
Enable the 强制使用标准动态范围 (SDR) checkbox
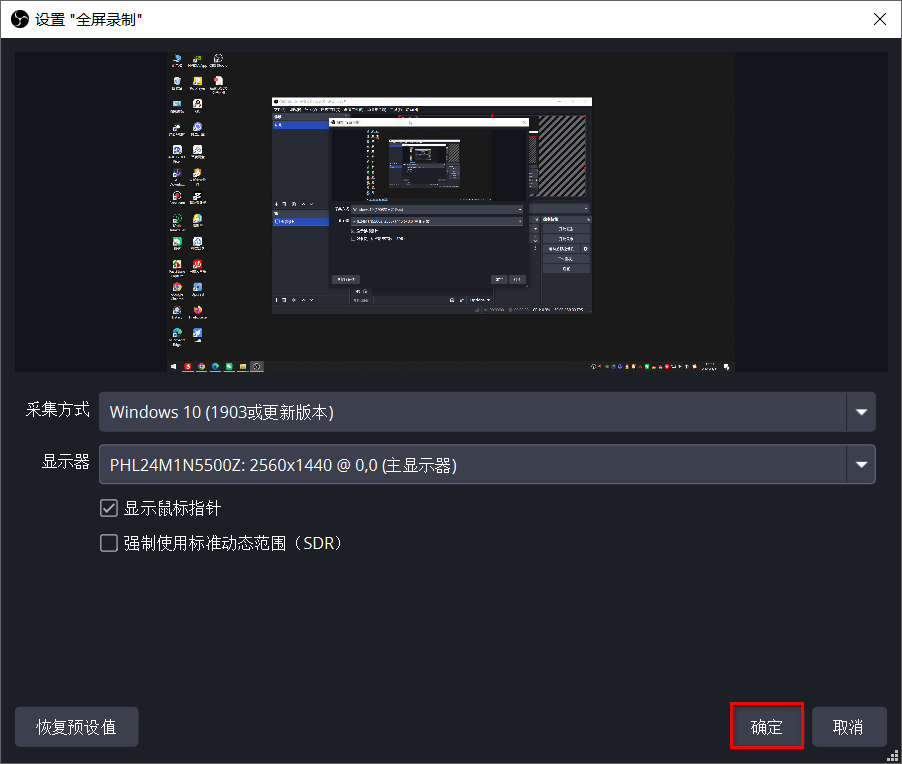[x=109, y=543]
